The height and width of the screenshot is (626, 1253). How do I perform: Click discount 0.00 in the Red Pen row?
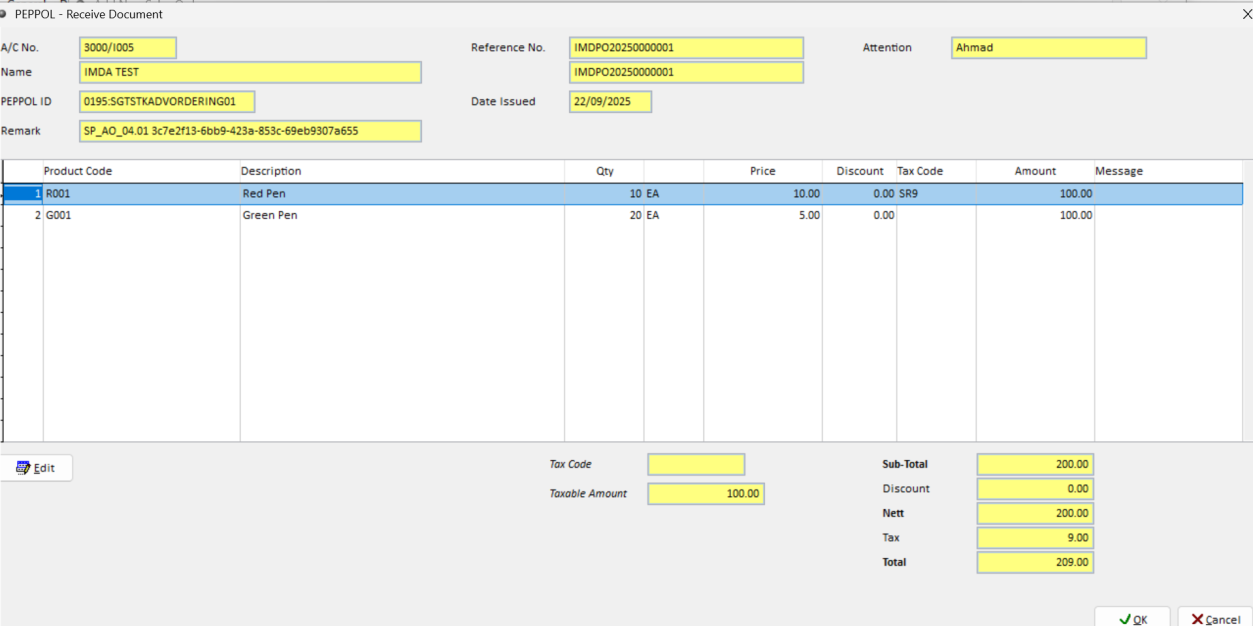tap(859, 194)
